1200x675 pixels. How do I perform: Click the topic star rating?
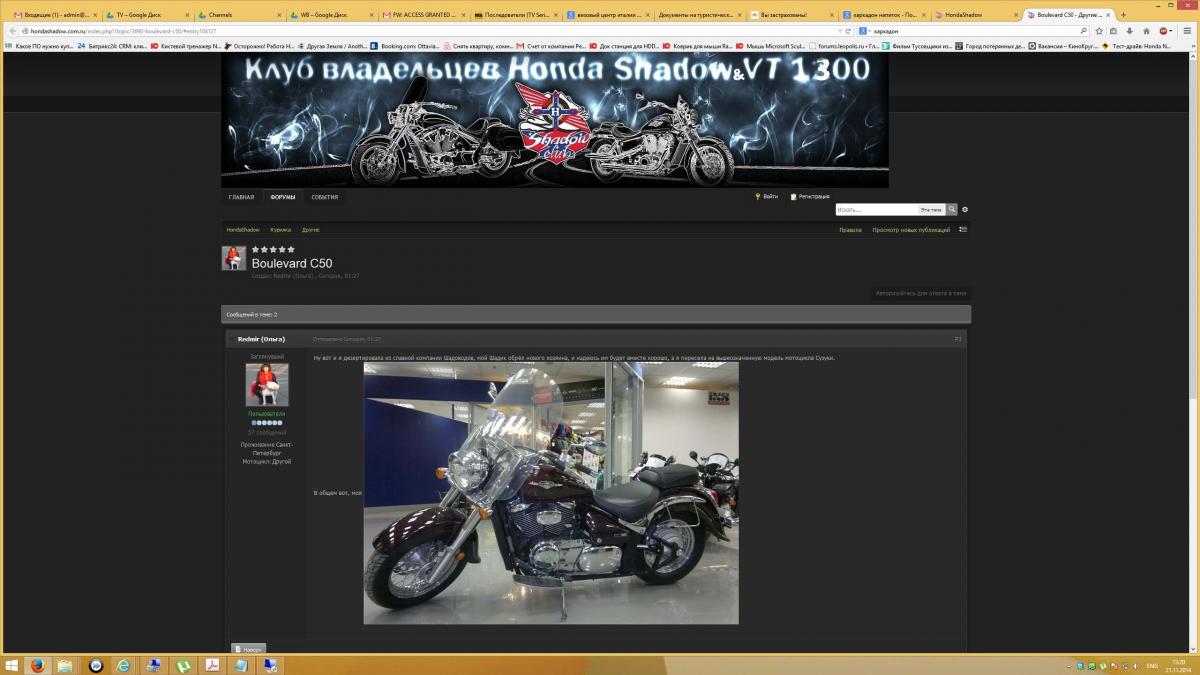tap(273, 249)
